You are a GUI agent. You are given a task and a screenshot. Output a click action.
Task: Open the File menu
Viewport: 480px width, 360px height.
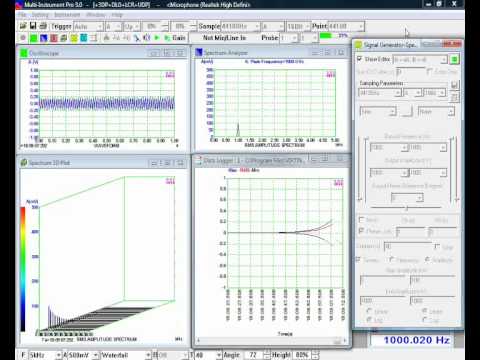click(x=22, y=15)
